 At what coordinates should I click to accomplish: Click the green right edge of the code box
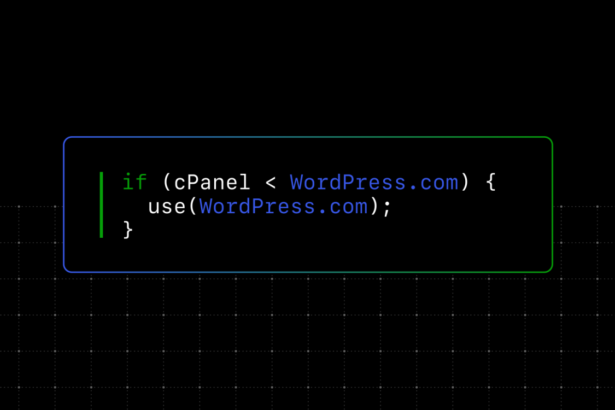click(x=552, y=204)
